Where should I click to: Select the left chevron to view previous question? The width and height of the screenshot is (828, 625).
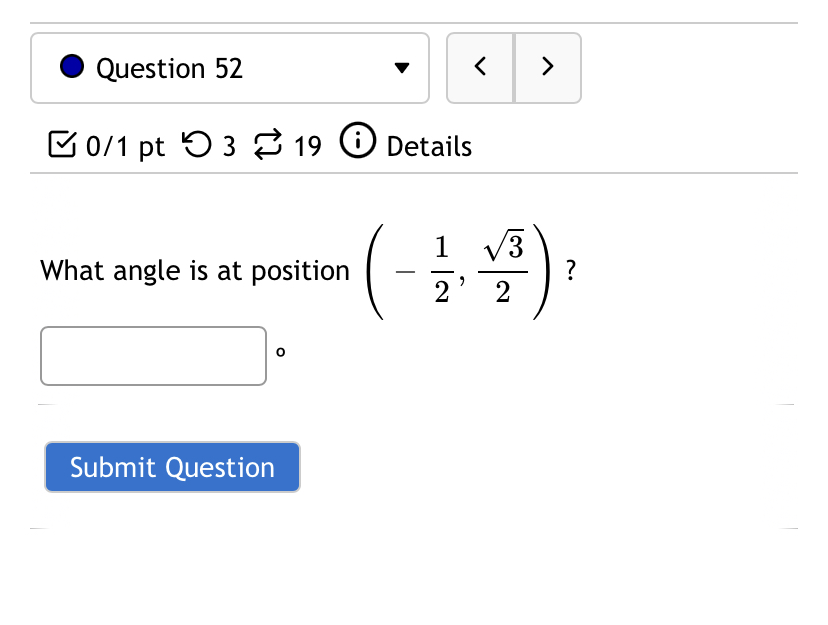point(480,67)
